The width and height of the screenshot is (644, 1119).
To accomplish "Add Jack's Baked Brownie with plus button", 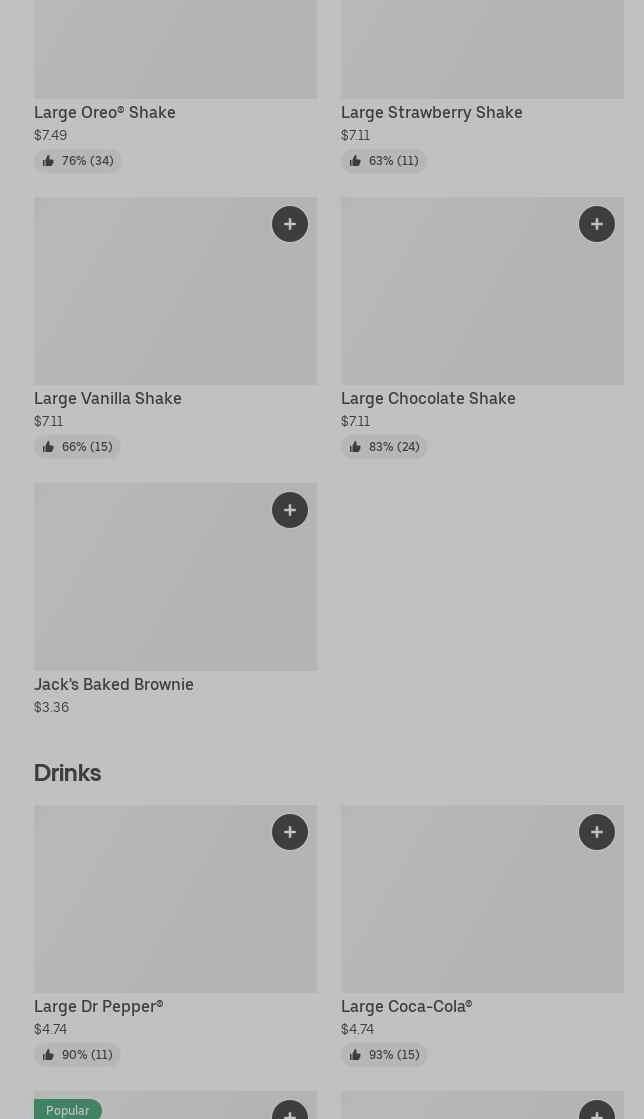I will pos(290,510).
